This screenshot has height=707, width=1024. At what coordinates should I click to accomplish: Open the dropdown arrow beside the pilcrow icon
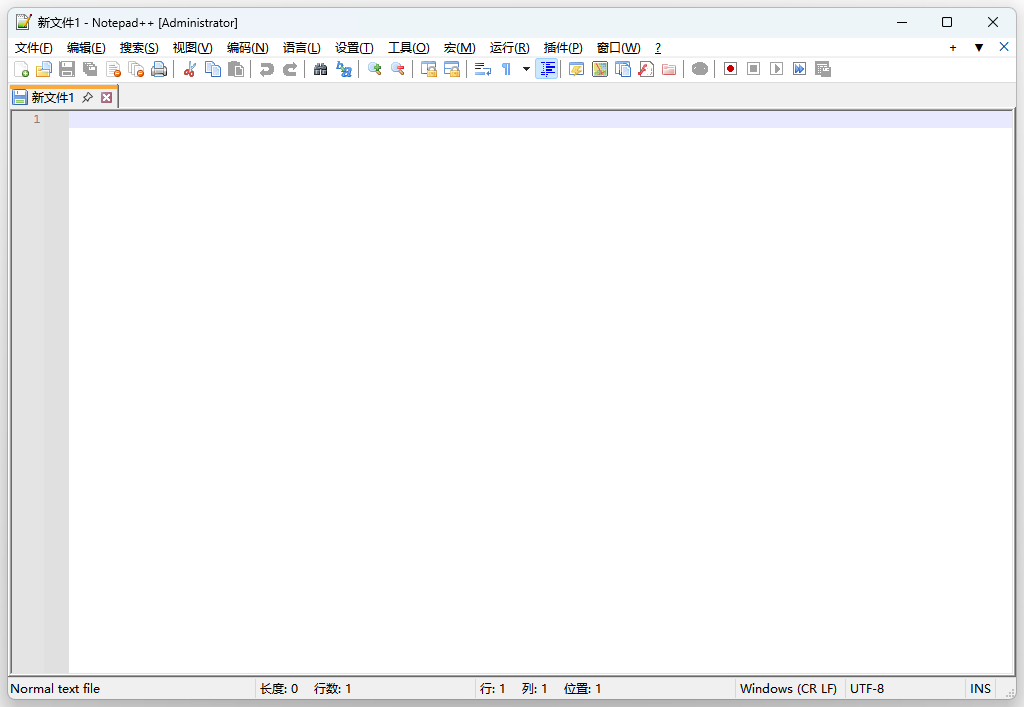tap(526, 69)
